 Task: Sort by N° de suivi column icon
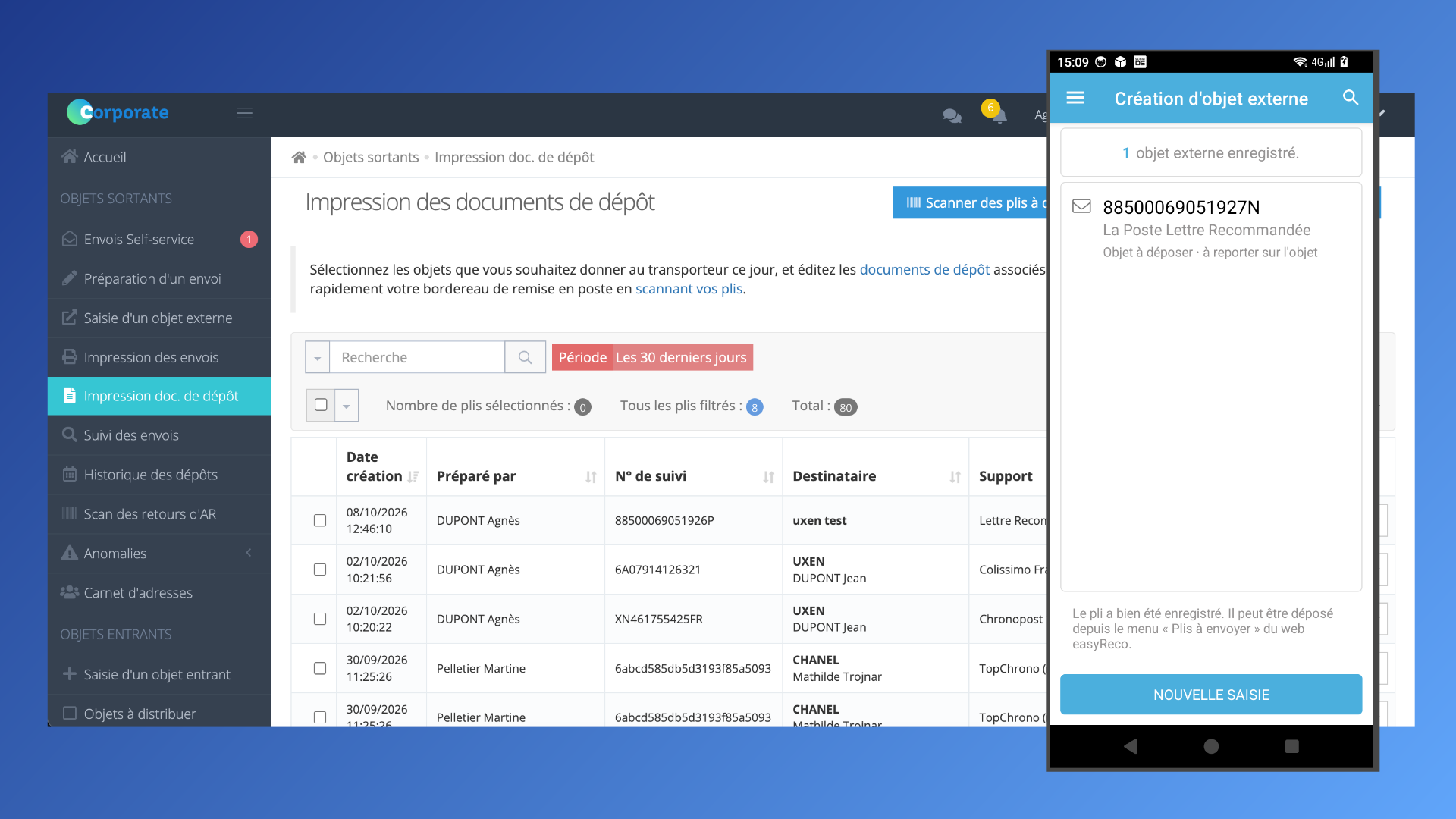click(768, 477)
